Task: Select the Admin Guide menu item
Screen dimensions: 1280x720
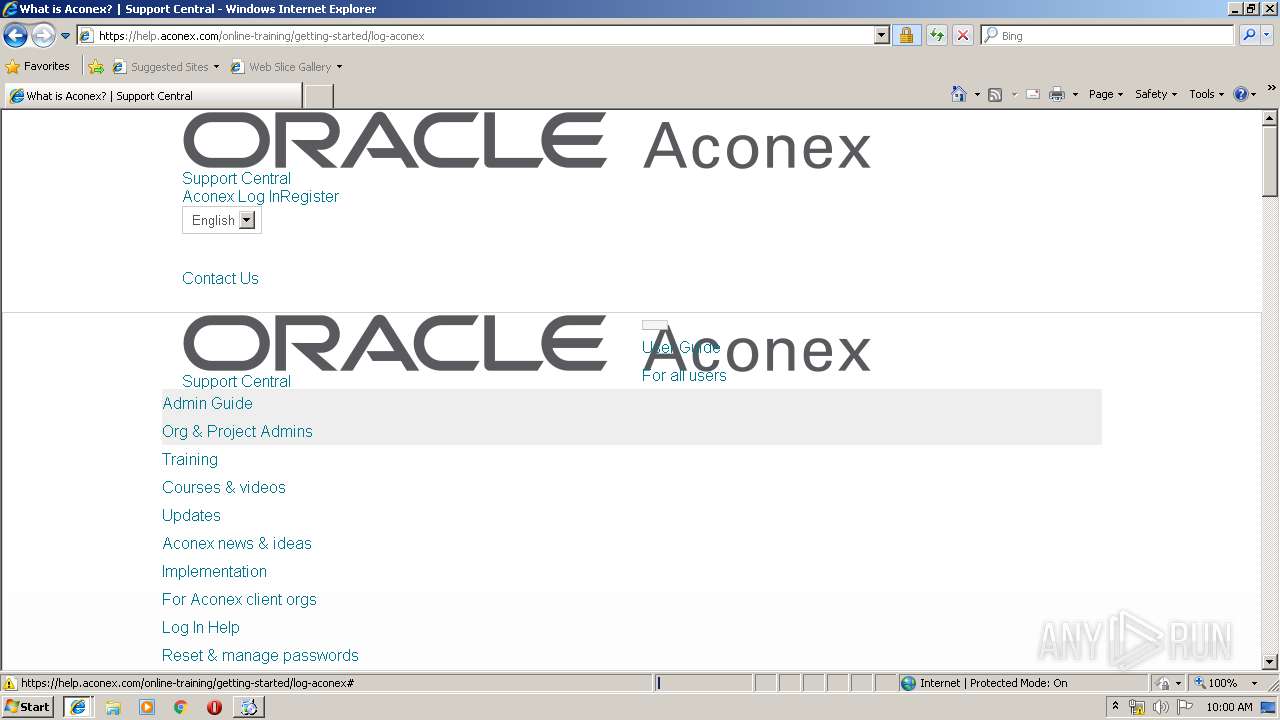Action: coord(207,403)
